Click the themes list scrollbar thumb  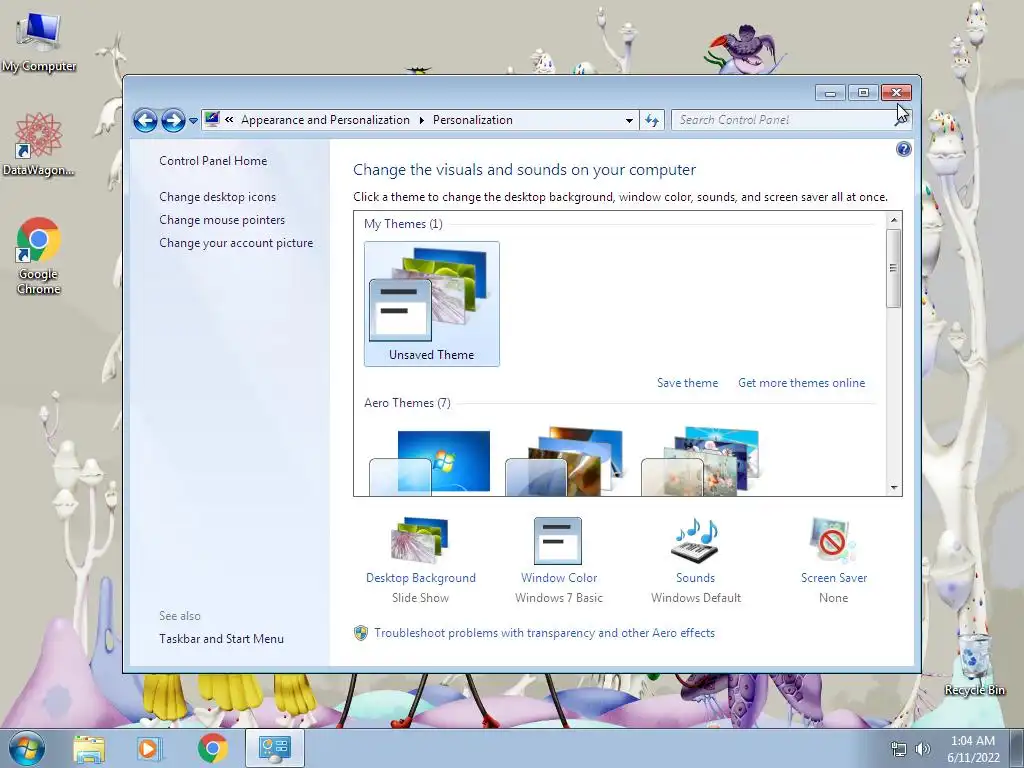[893, 268]
